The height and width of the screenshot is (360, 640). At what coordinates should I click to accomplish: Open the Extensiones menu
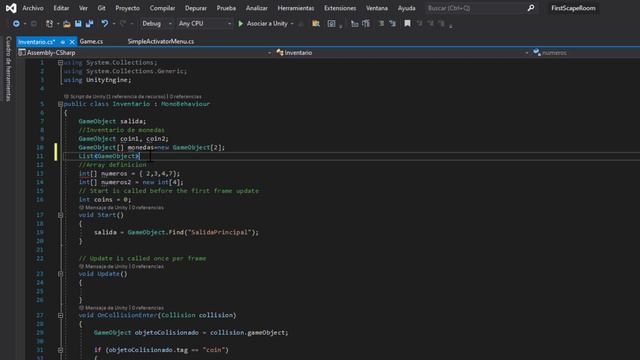click(340, 8)
